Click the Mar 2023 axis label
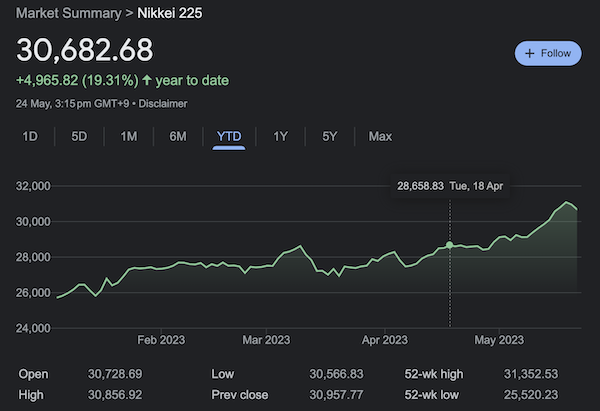 point(266,340)
